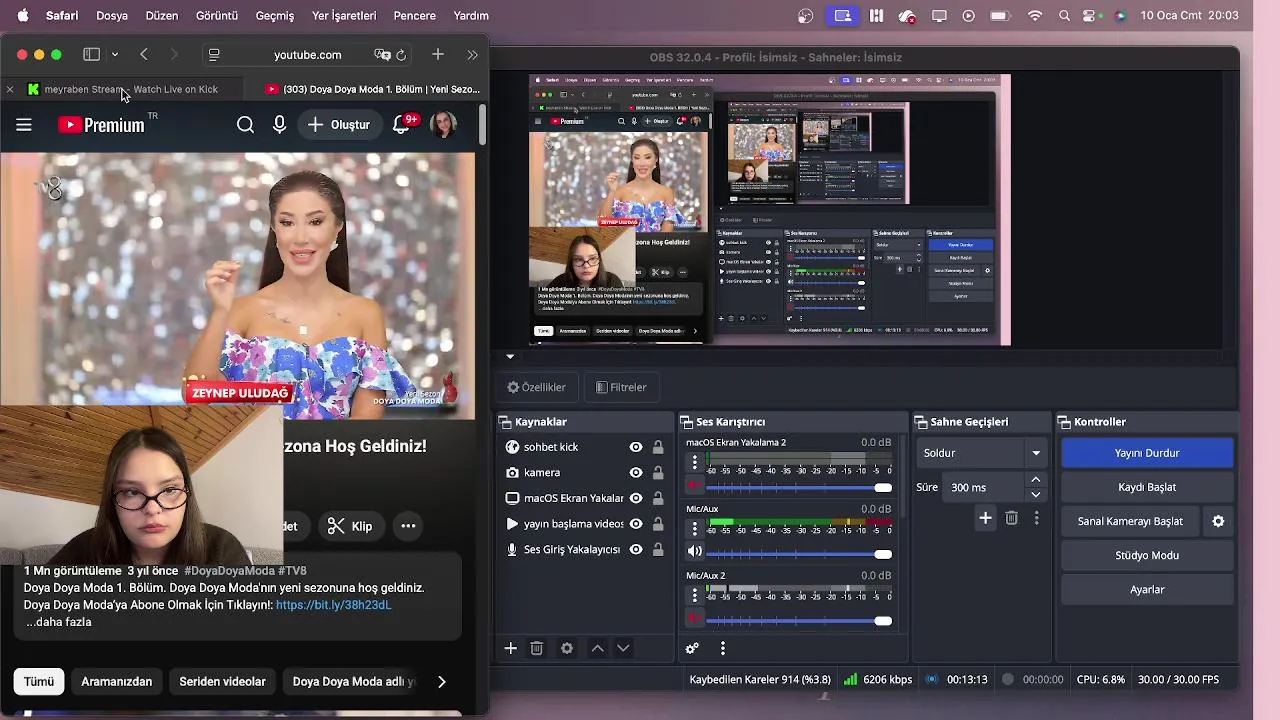Lock the sohbet kick source
This screenshot has width=1280, height=720.
[658, 447]
